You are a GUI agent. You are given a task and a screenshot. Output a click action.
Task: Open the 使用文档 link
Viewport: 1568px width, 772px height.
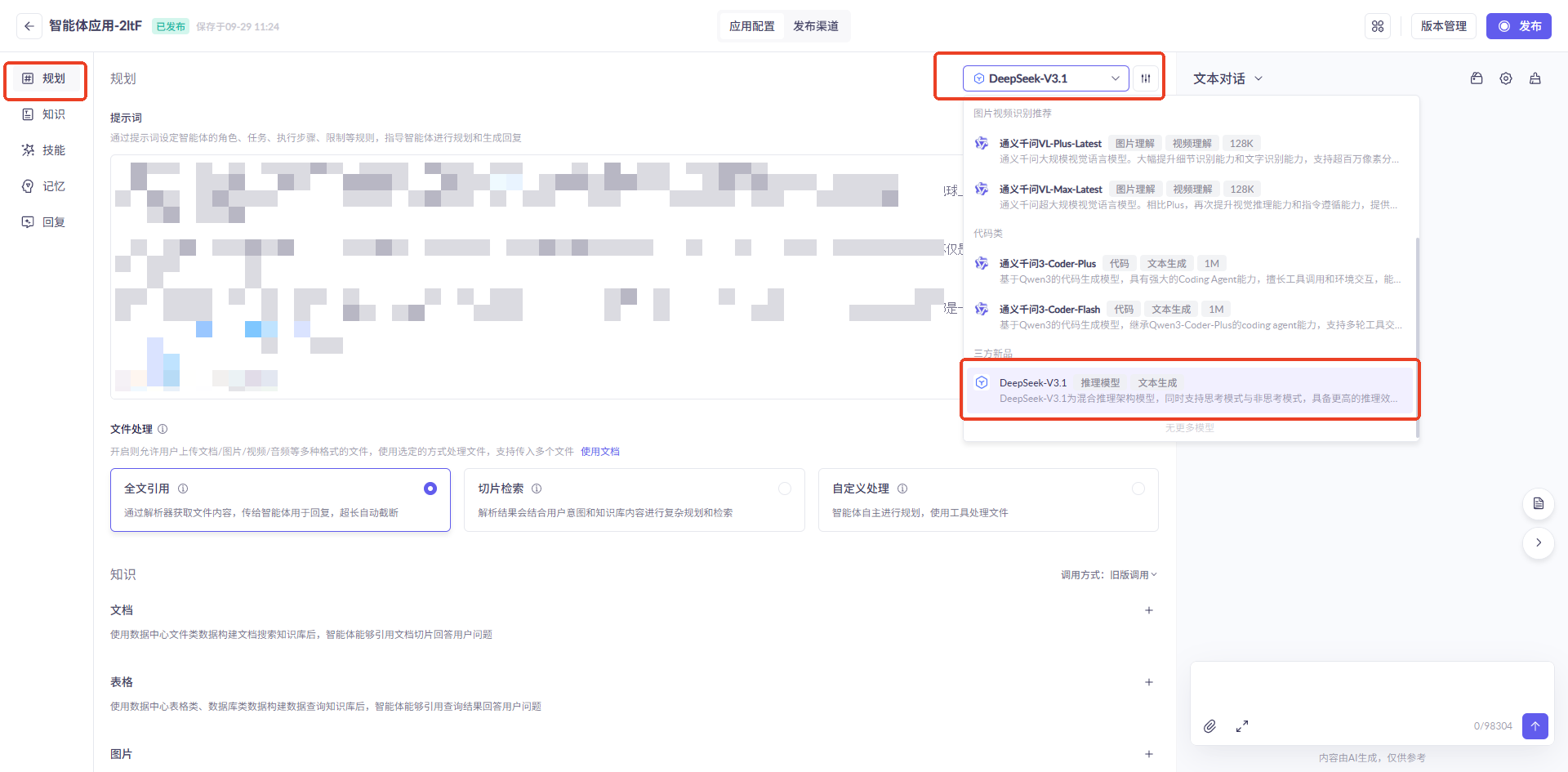click(x=600, y=452)
